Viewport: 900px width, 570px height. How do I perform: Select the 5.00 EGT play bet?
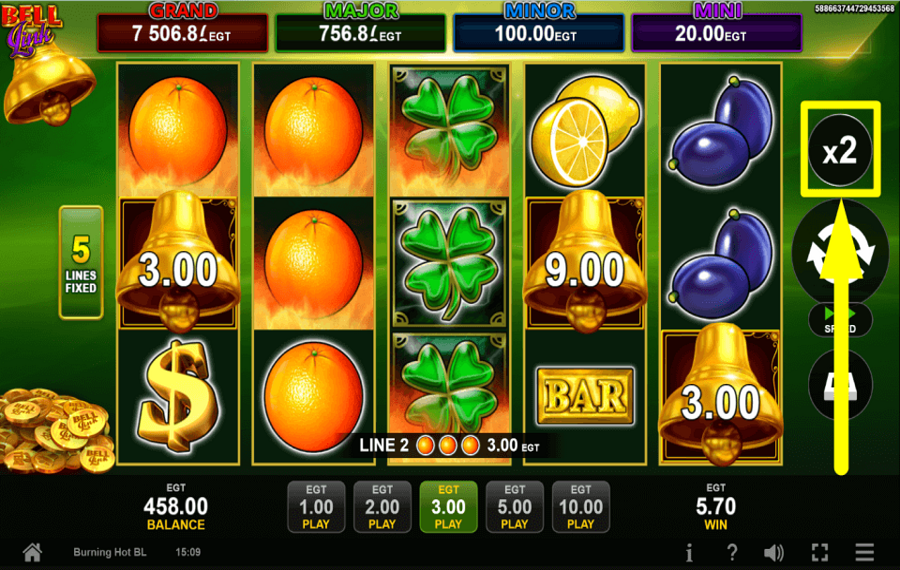coord(514,507)
